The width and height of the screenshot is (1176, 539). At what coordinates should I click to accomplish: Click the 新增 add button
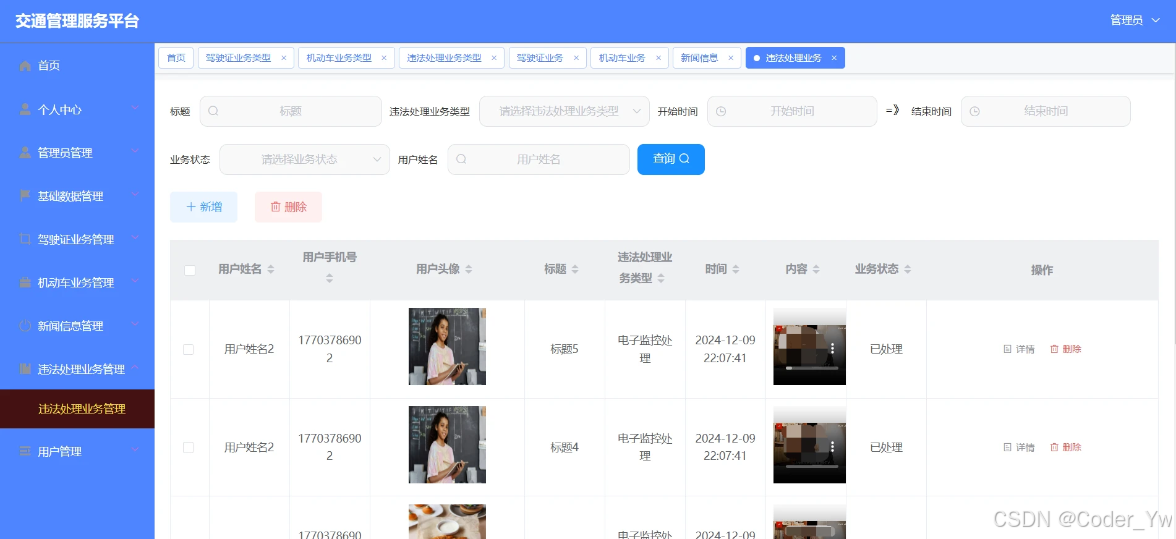pyautogui.click(x=204, y=207)
